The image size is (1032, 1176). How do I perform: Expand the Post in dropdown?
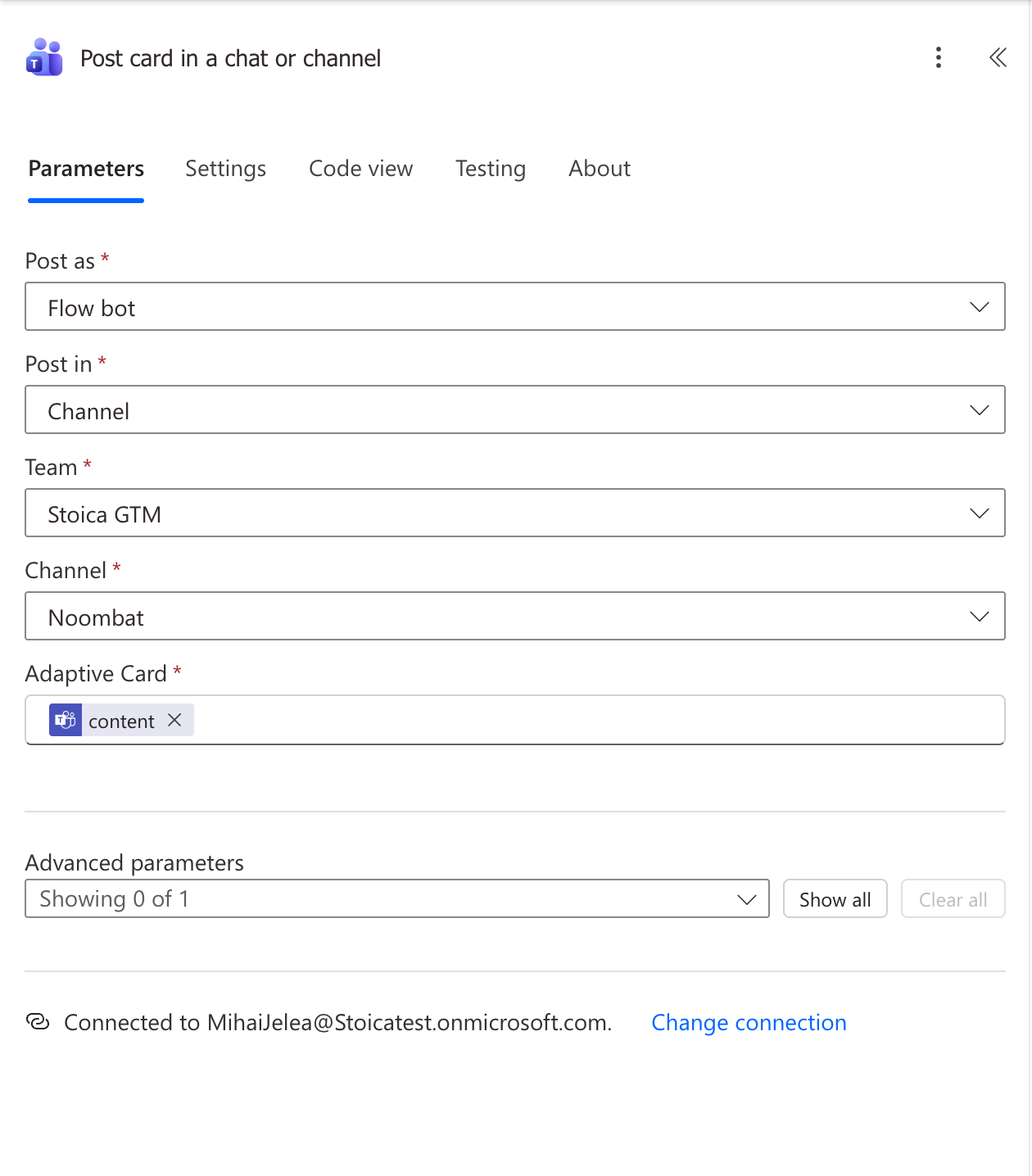(515, 409)
